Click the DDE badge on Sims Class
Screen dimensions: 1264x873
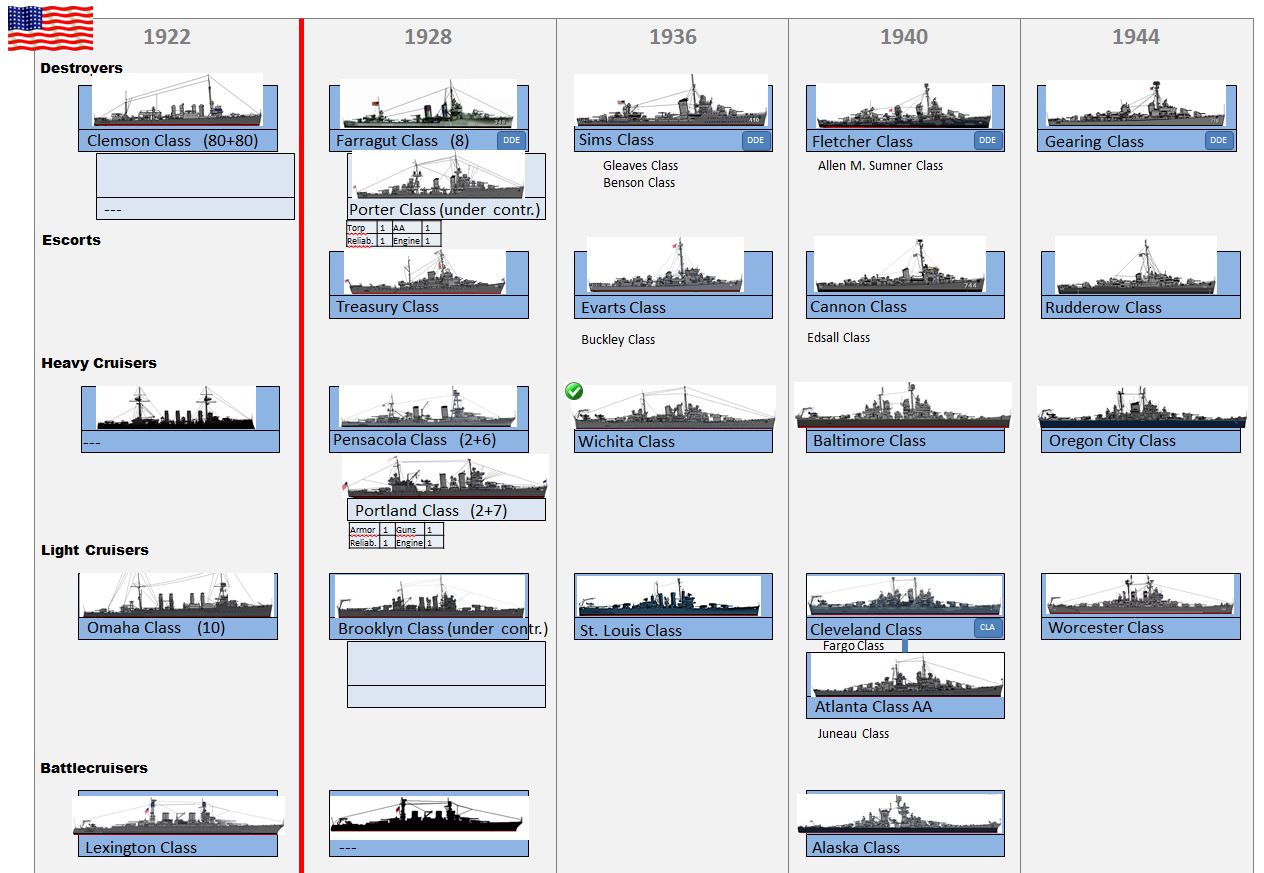point(756,140)
